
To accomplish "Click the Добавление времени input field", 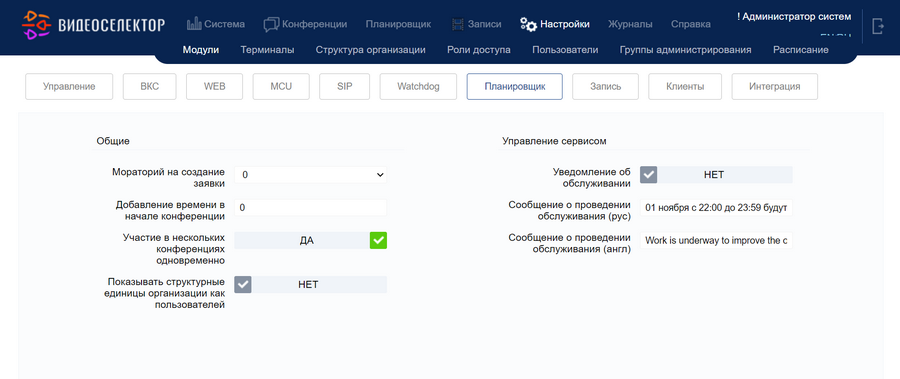I will [x=311, y=208].
